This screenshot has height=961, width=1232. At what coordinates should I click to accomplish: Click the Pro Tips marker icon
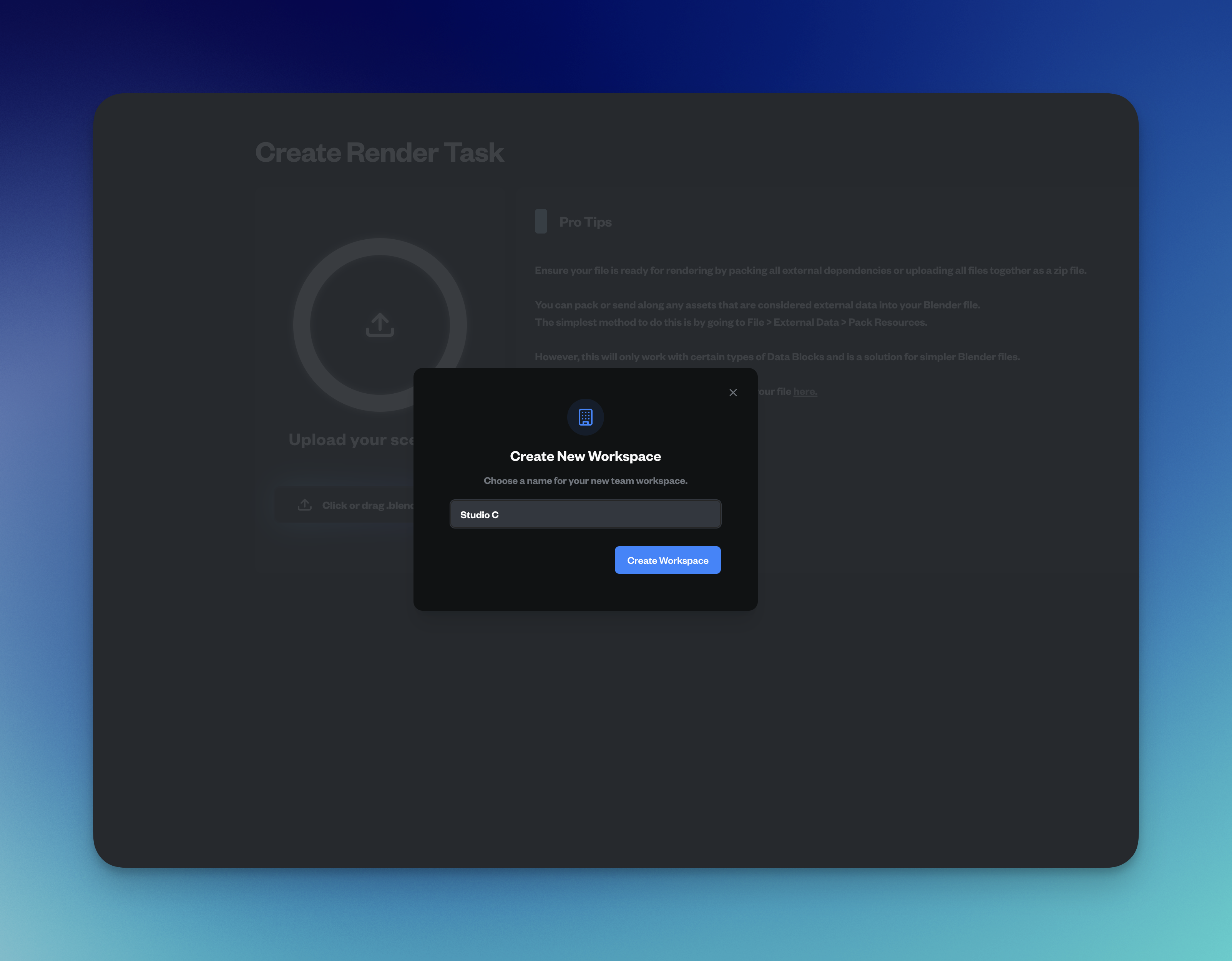[x=540, y=222]
